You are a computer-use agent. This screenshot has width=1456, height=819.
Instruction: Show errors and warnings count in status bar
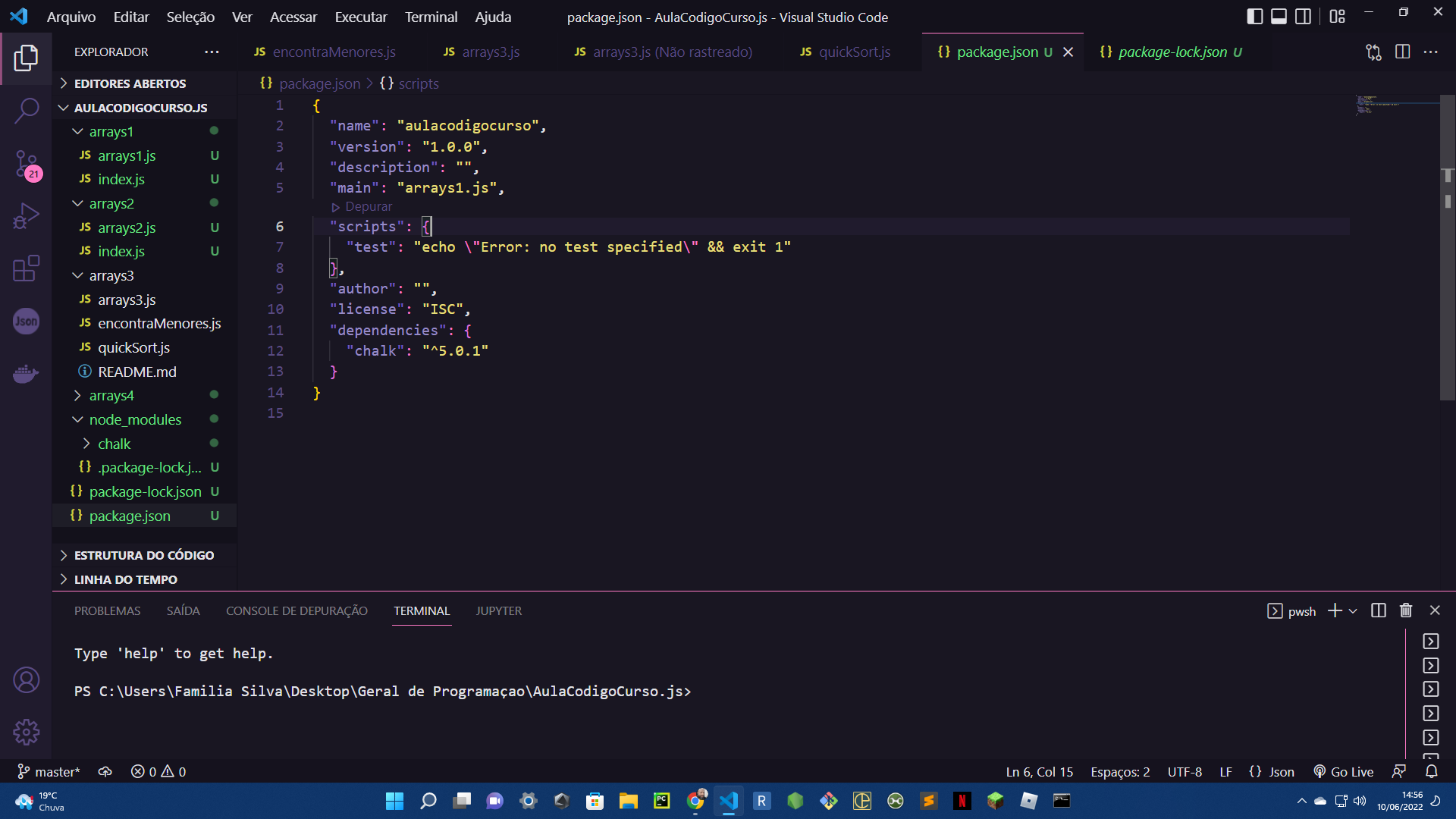click(158, 772)
